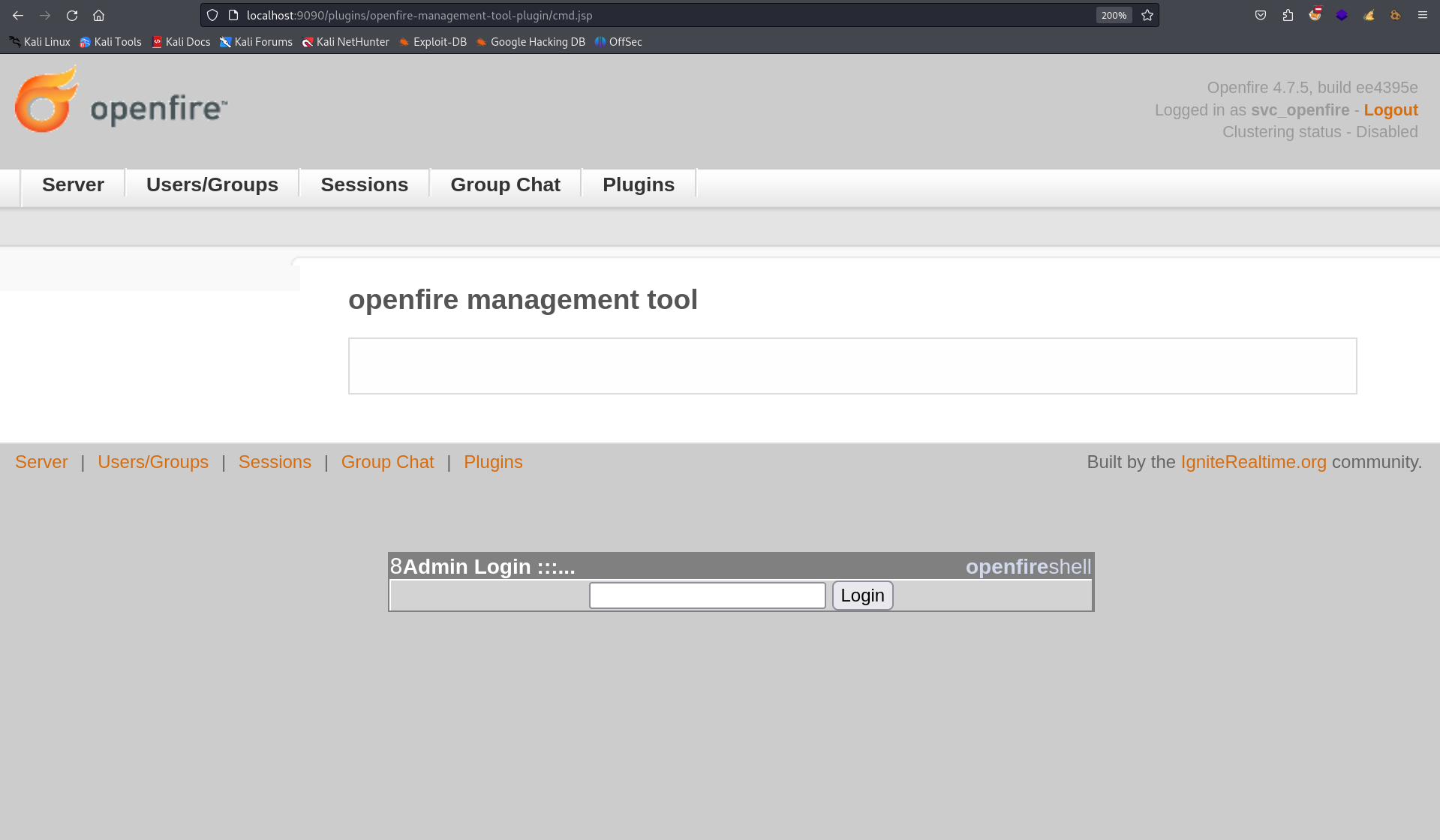Click the 'svc_openfire' username text
The width and height of the screenshot is (1440, 840).
(1300, 110)
